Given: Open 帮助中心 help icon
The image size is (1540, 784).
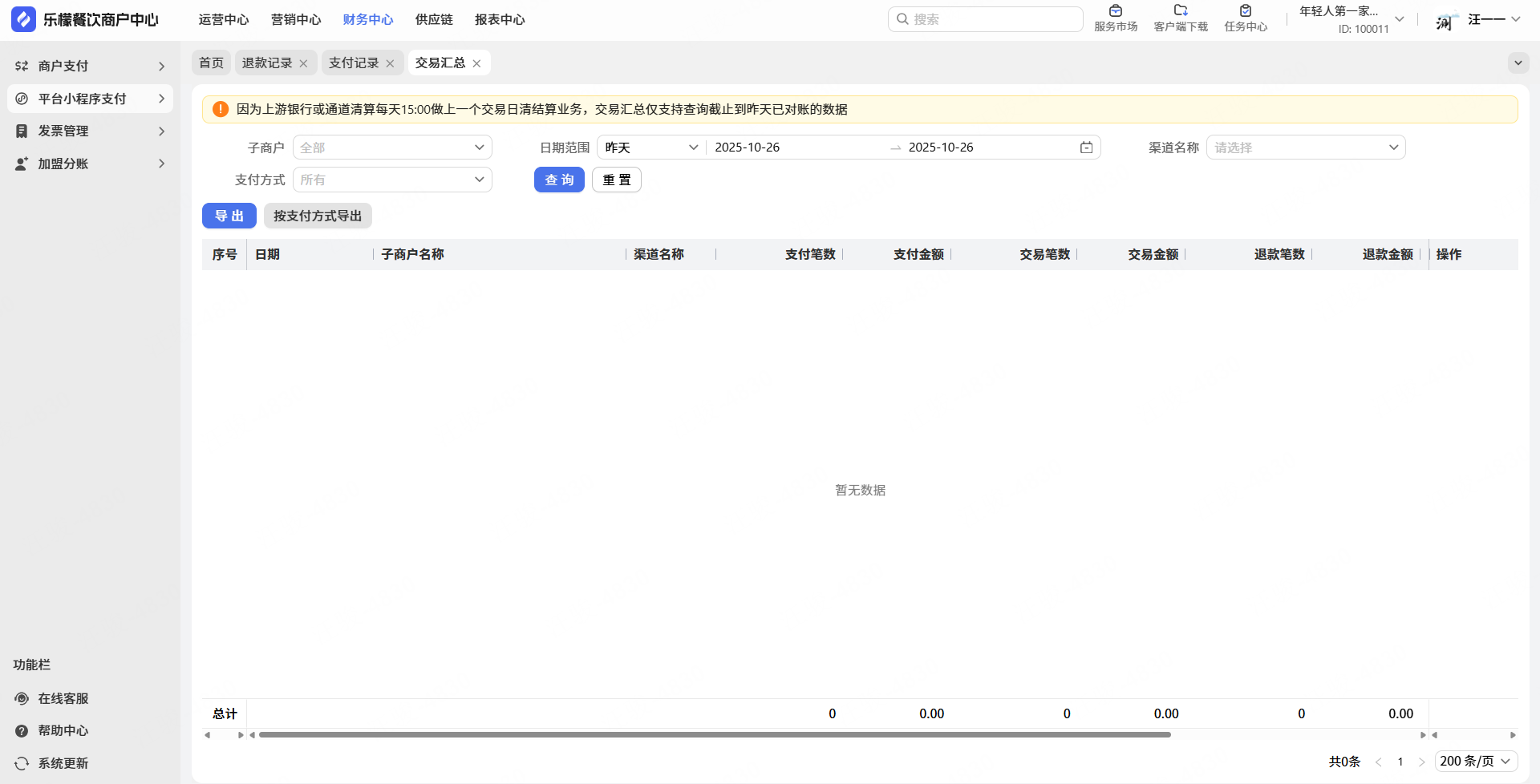Looking at the screenshot, I should coord(22,731).
